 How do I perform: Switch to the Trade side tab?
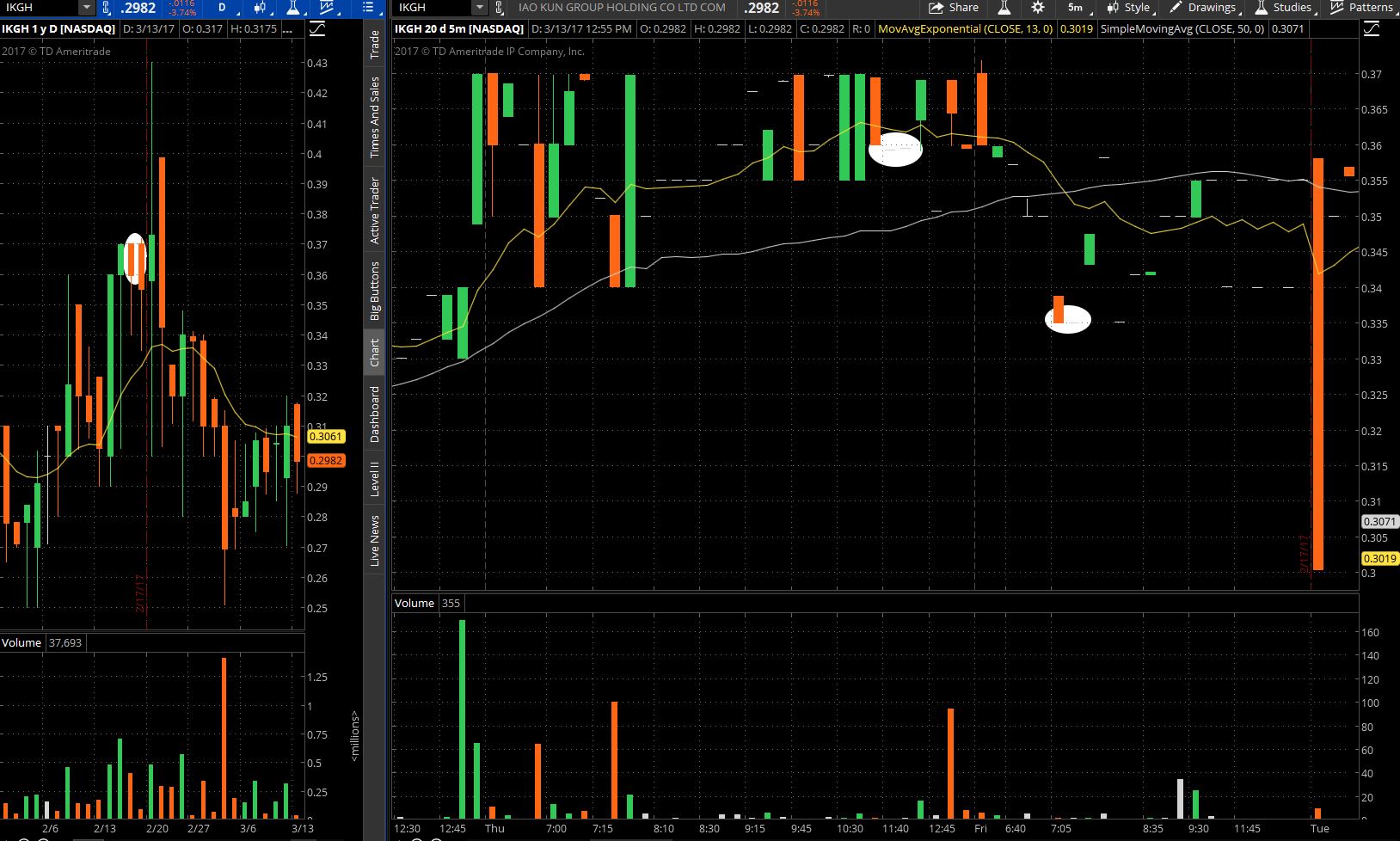374,45
